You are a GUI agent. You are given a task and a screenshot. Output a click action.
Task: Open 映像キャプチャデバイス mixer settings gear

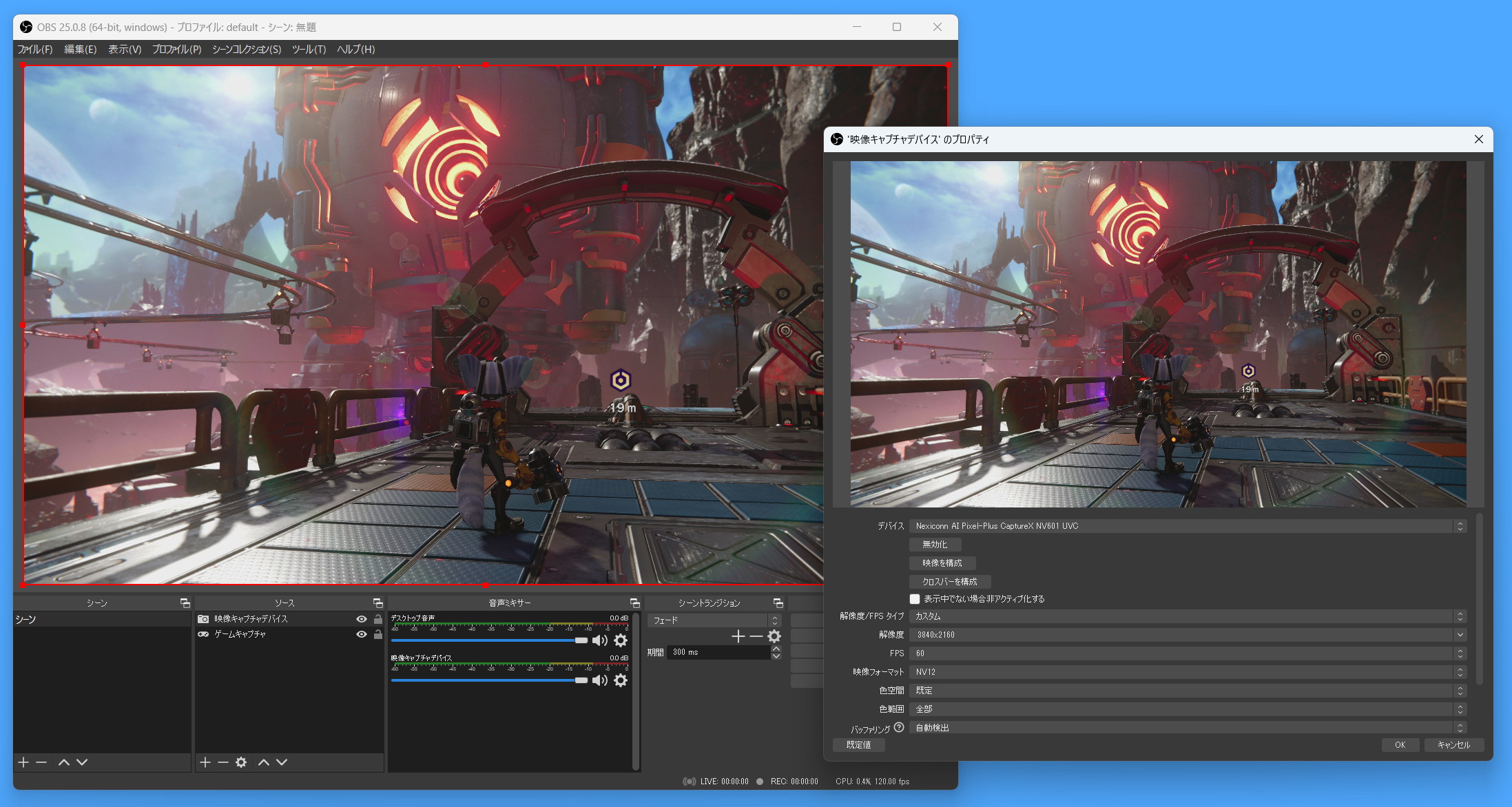(x=621, y=680)
